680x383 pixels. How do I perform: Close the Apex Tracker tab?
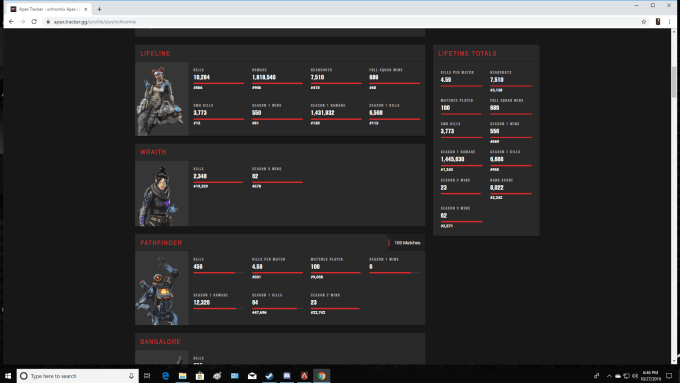point(85,9)
